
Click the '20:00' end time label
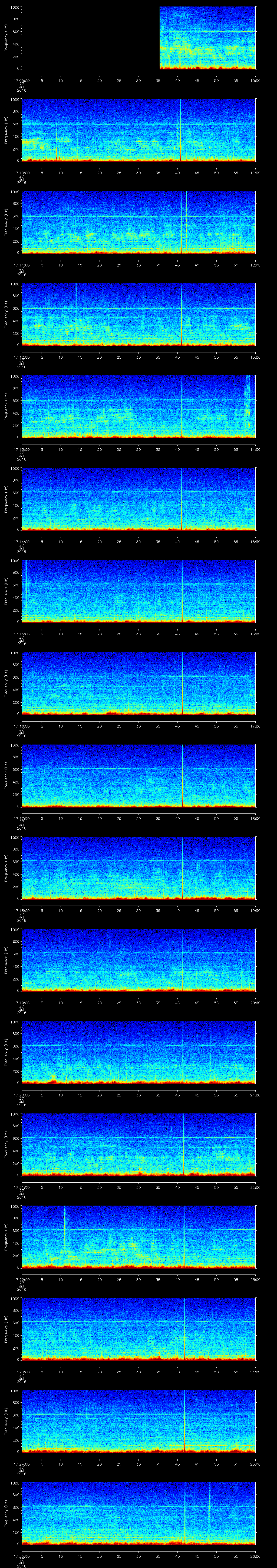[x=255, y=1003]
